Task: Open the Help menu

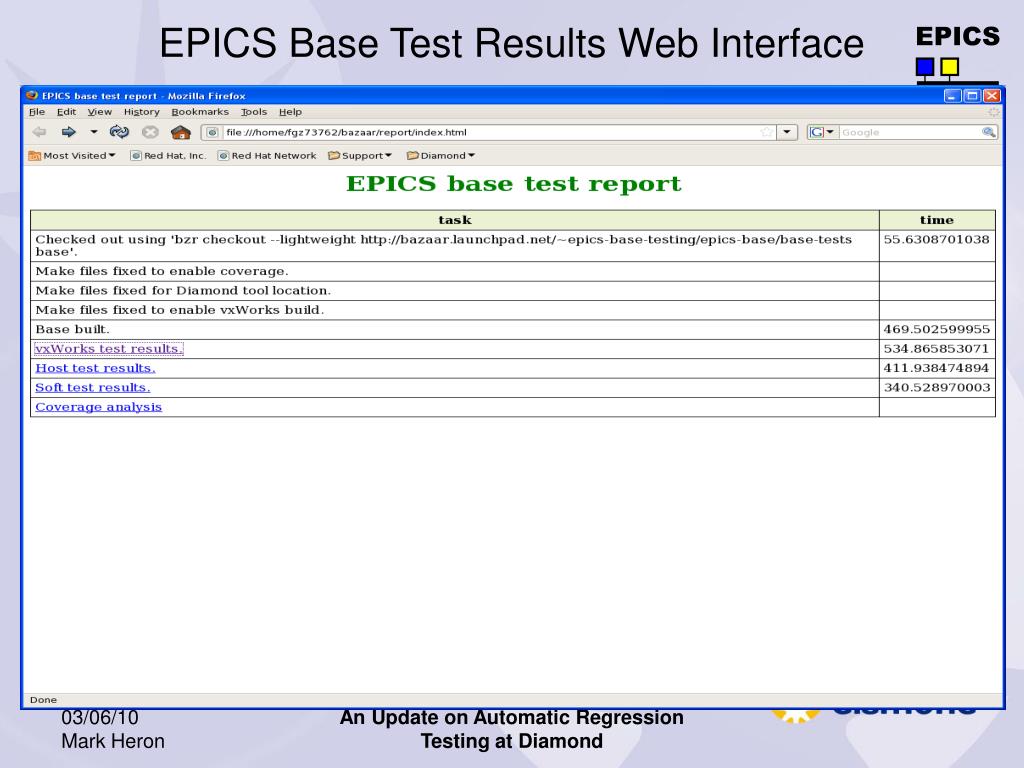Action: (291, 112)
